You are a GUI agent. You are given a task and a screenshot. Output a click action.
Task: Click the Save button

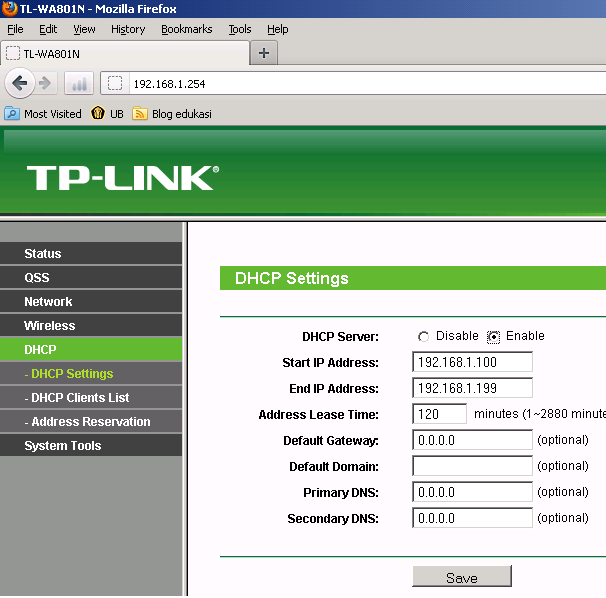click(x=462, y=576)
